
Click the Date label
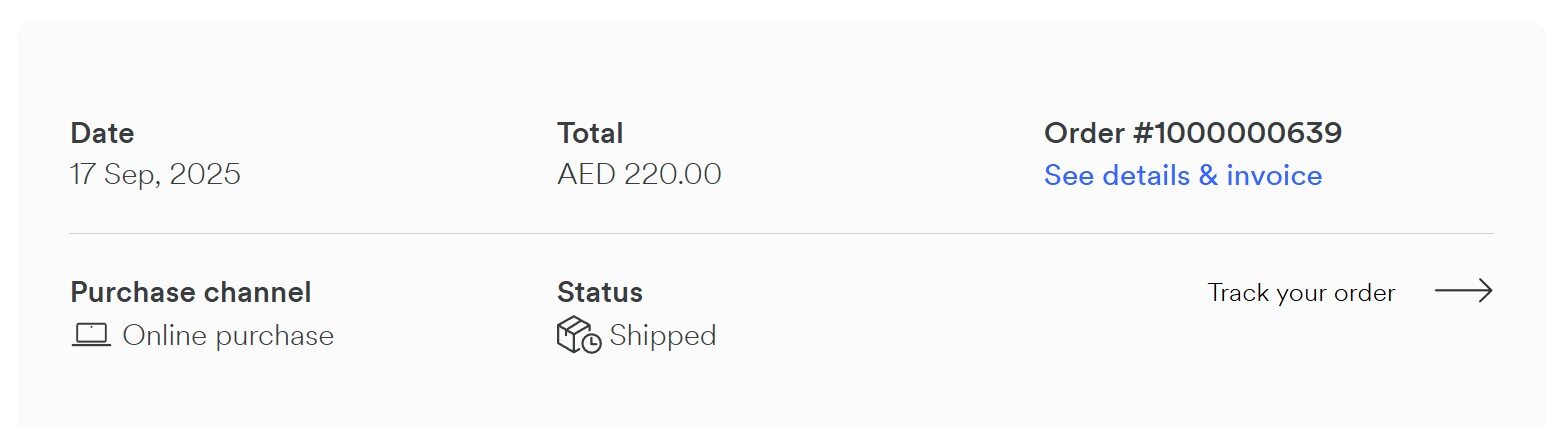(x=102, y=133)
